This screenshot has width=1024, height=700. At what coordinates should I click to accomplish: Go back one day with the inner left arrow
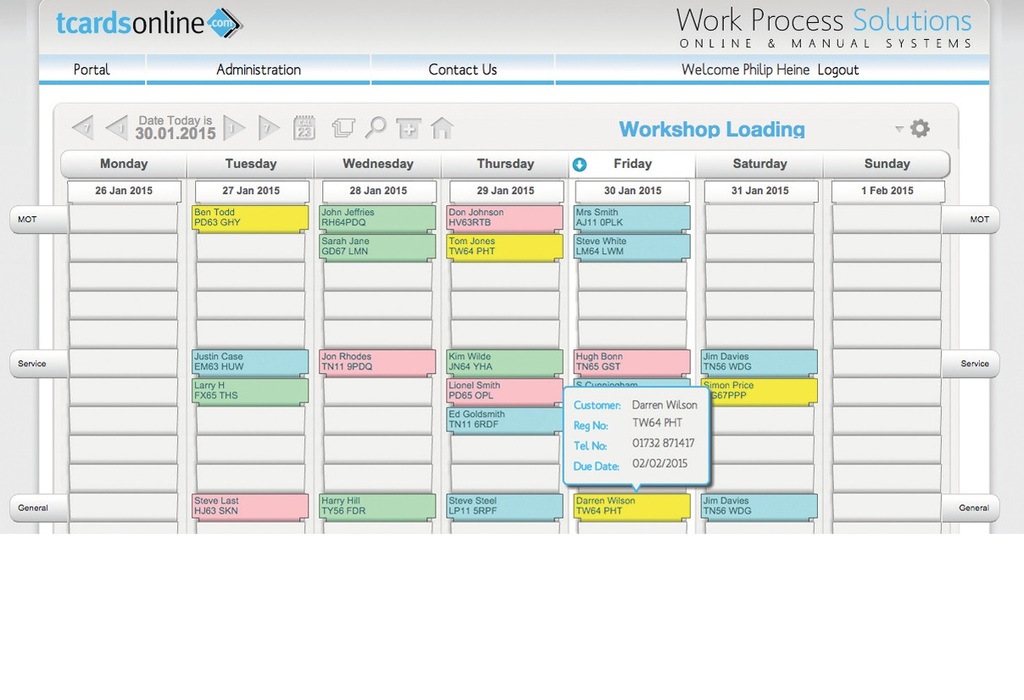point(117,128)
